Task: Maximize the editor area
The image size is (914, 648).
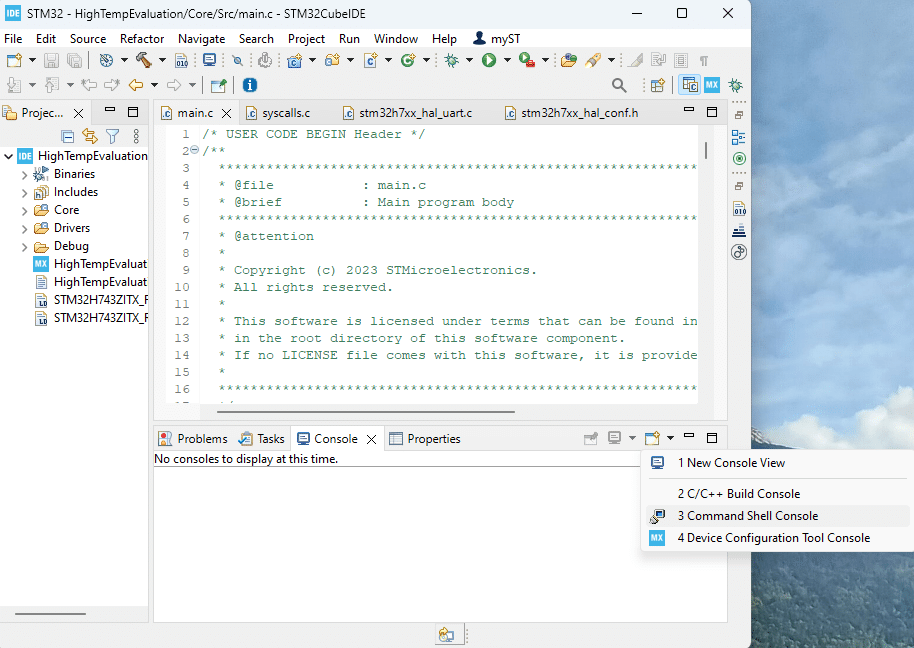Action: [712, 112]
